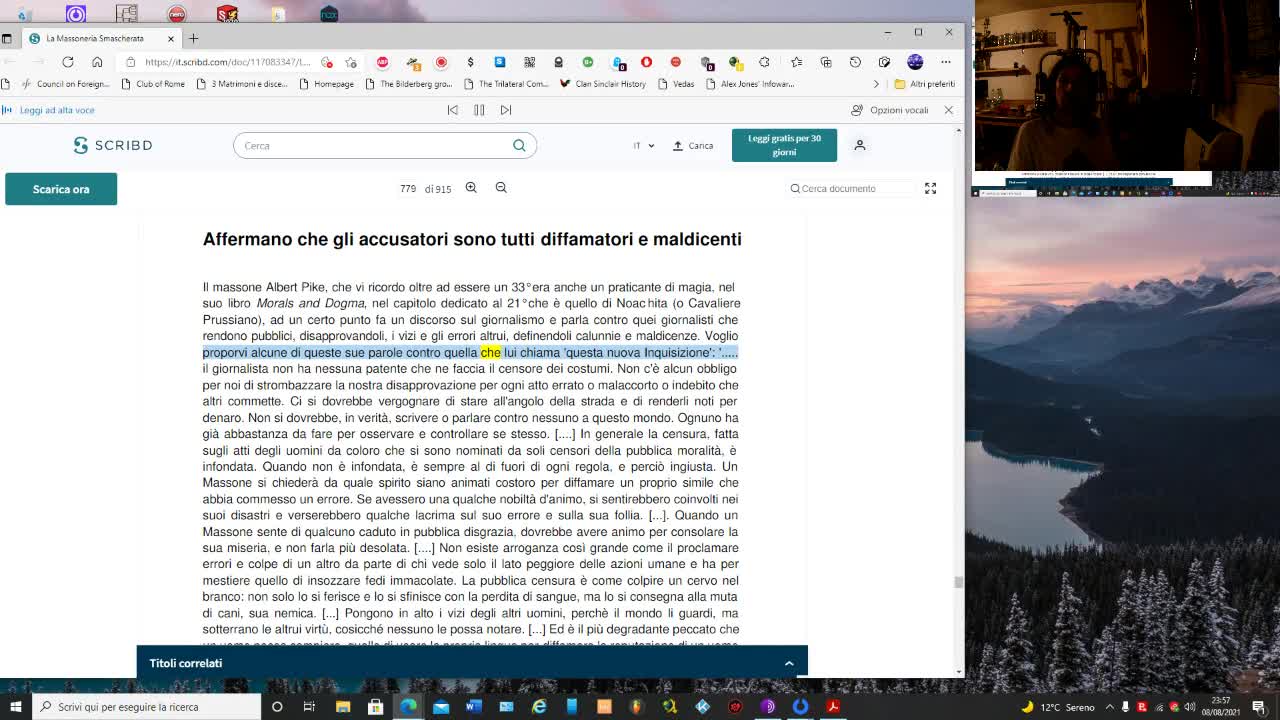Open Mail app from taskbar
Screen dimensions: 1280x720
[x=441, y=707]
